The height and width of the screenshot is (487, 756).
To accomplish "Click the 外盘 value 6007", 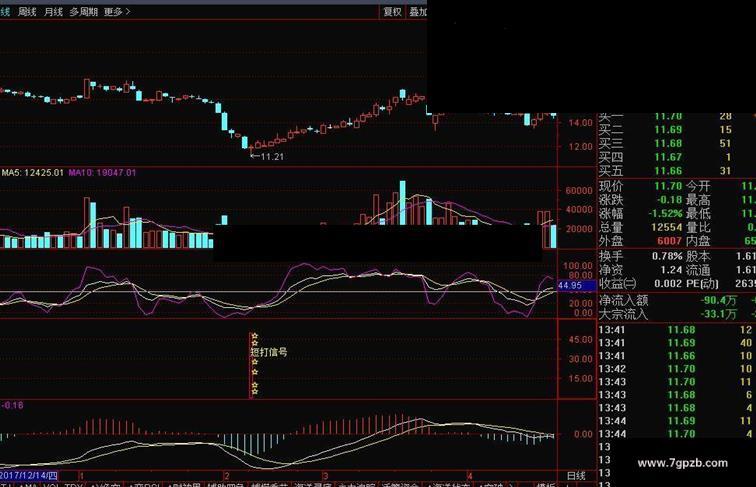I will point(670,241).
